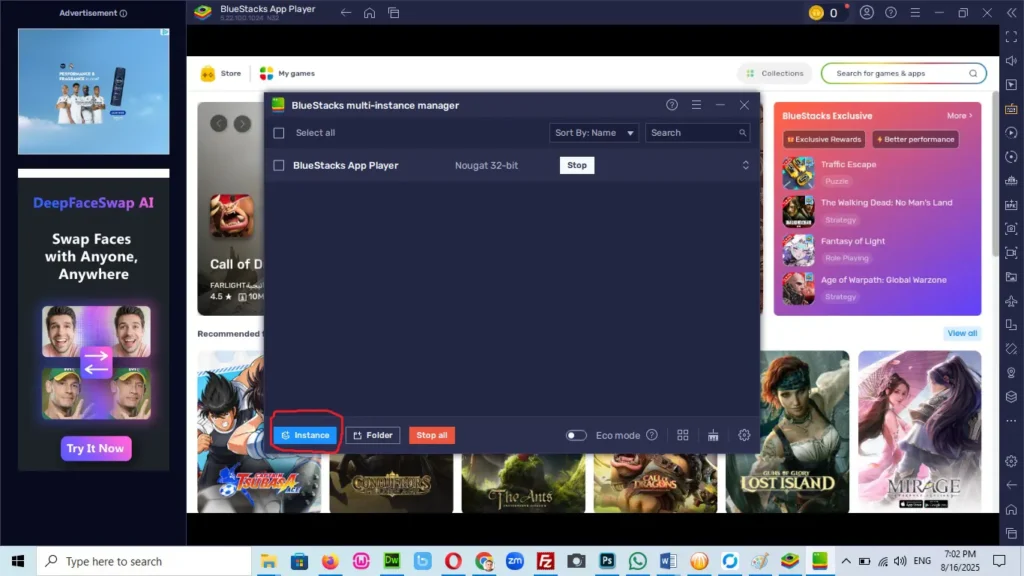Check the Select all checkbox
This screenshot has height=576, width=1024.
(x=279, y=133)
